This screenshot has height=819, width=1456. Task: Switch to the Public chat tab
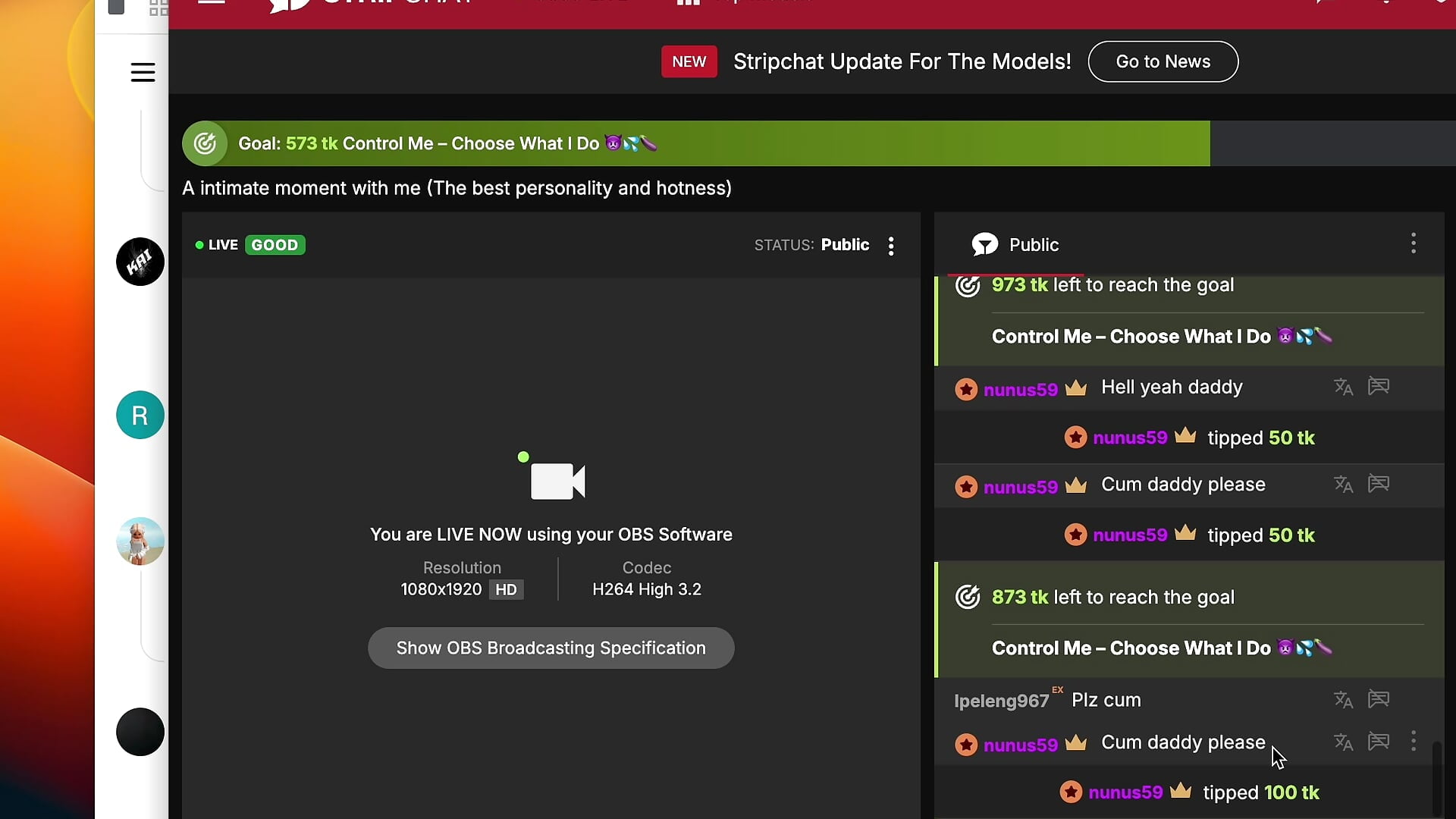(x=1033, y=245)
